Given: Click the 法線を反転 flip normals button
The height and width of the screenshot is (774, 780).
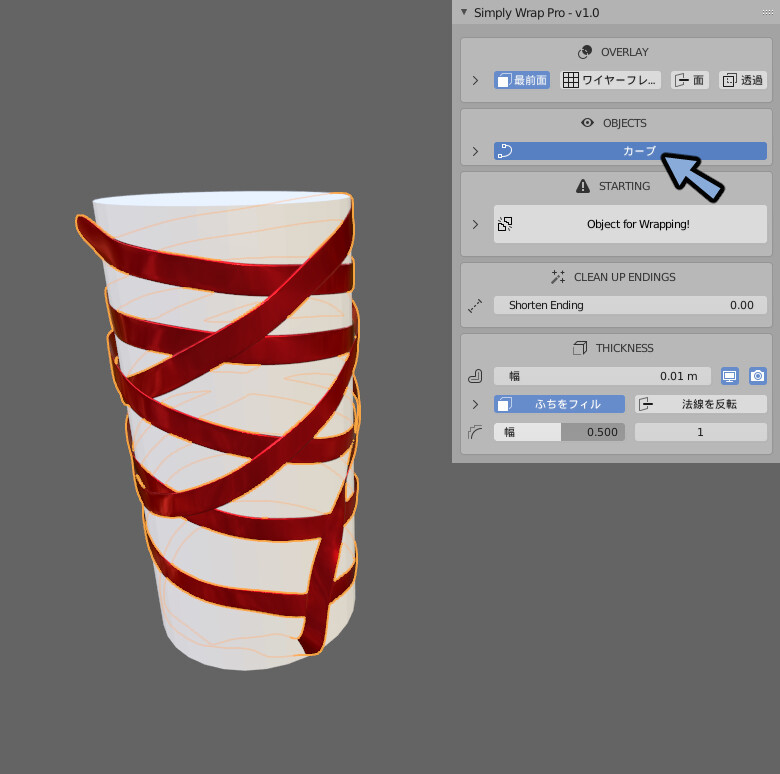Looking at the screenshot, I should click(x=701, y=404).
